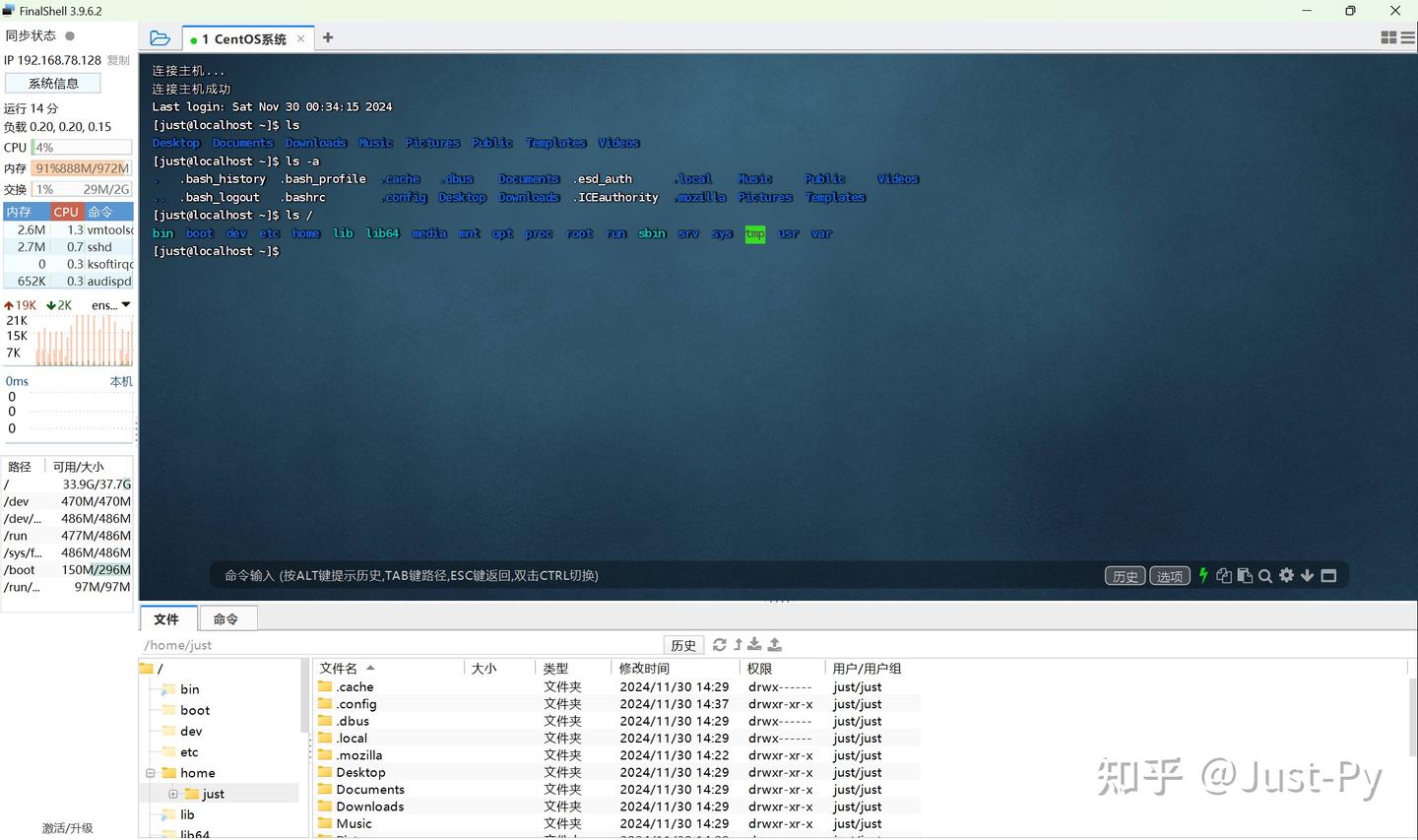Select the .dbus folder row

pos(617,721)
